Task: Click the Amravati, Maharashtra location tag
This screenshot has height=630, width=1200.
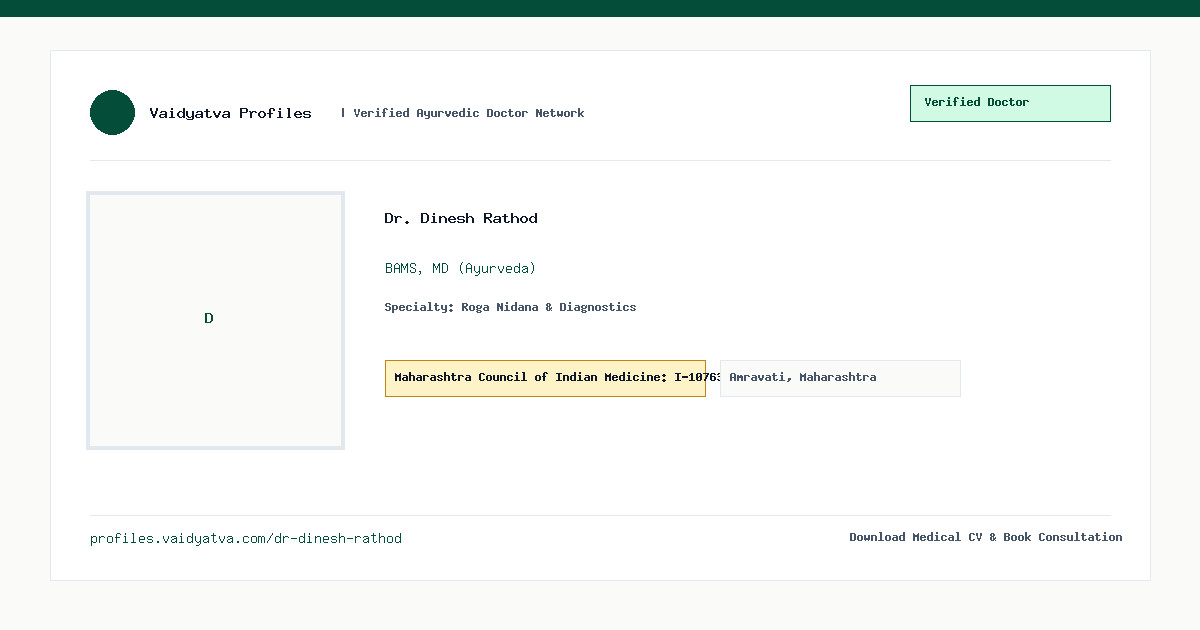Action: tap(840, 378)
